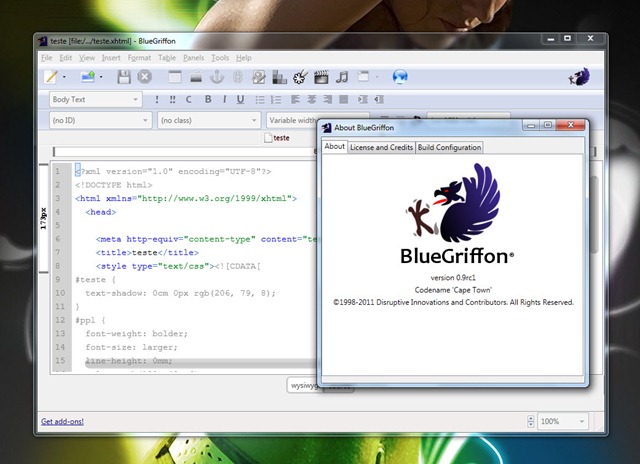Open the Body Text paragraph format dropdown
Screen dimensions: 640x464
pyautogui.click(x=96, y=100)
